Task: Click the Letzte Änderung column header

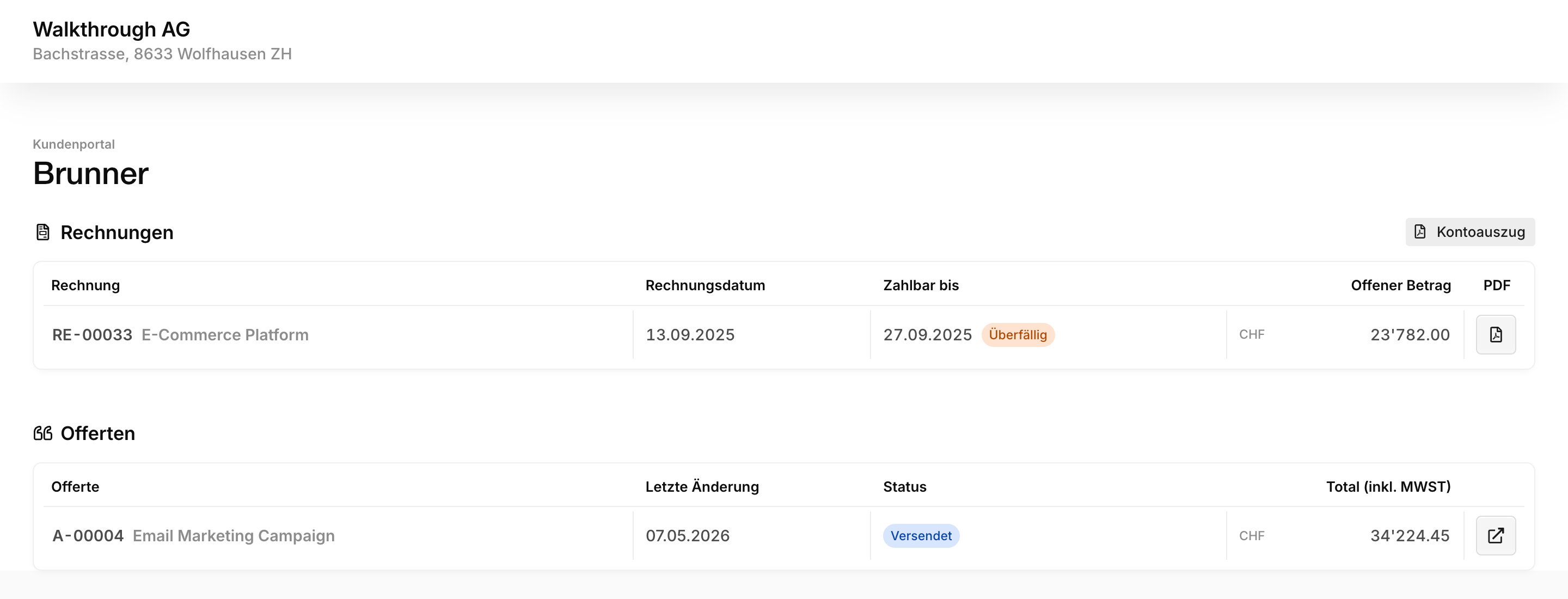Action: point(702,487)
